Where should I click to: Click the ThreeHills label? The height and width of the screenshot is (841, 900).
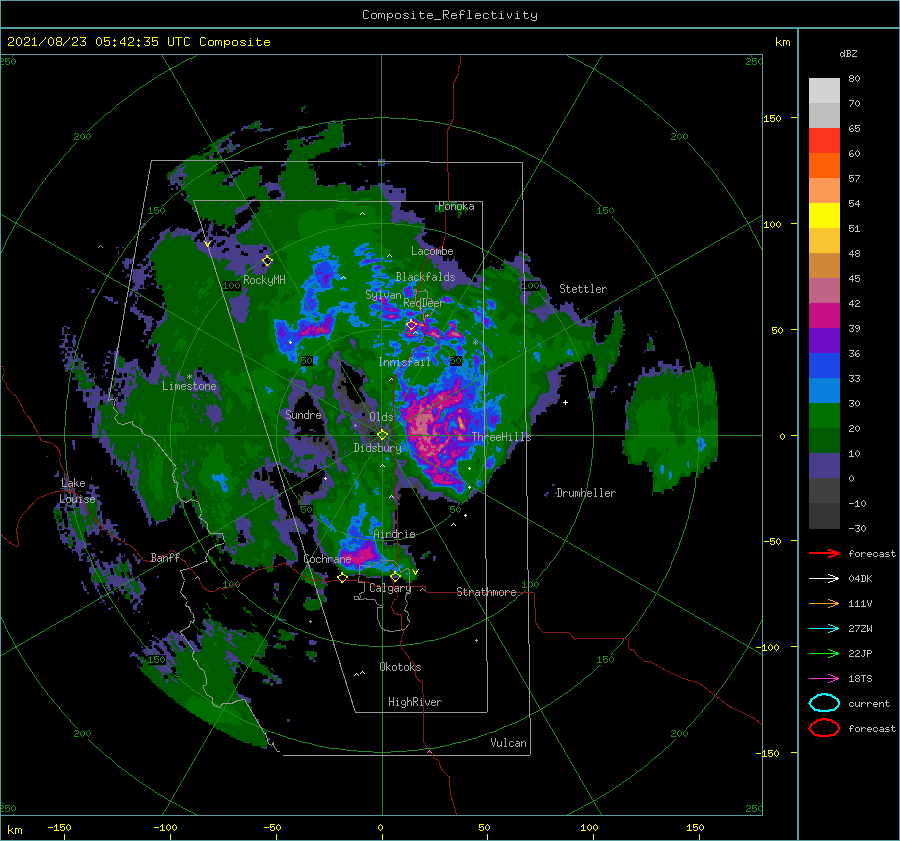coord(502,437)
